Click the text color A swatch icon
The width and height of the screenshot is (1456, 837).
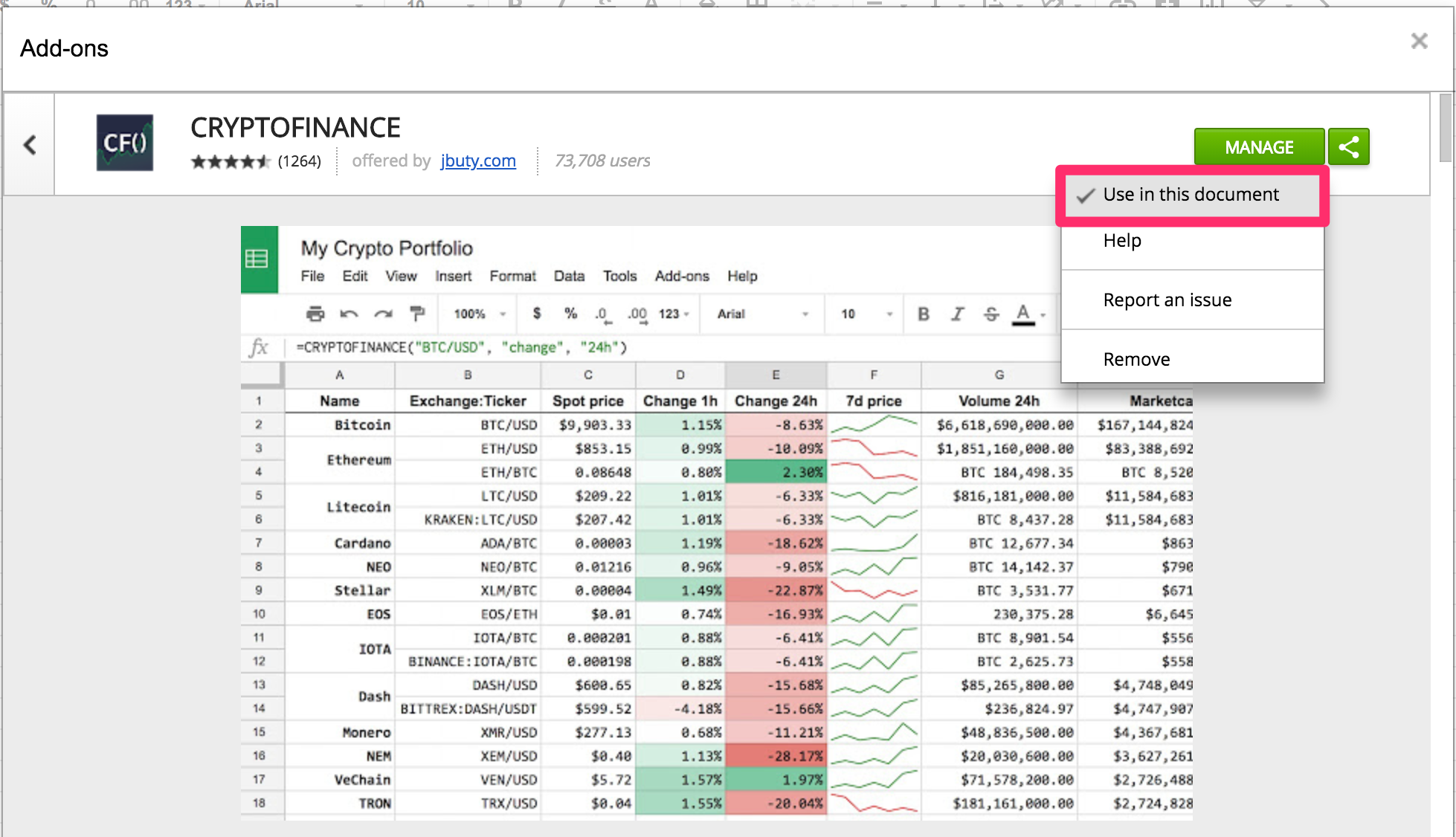pyautogui.click(x=1023, y=314)
